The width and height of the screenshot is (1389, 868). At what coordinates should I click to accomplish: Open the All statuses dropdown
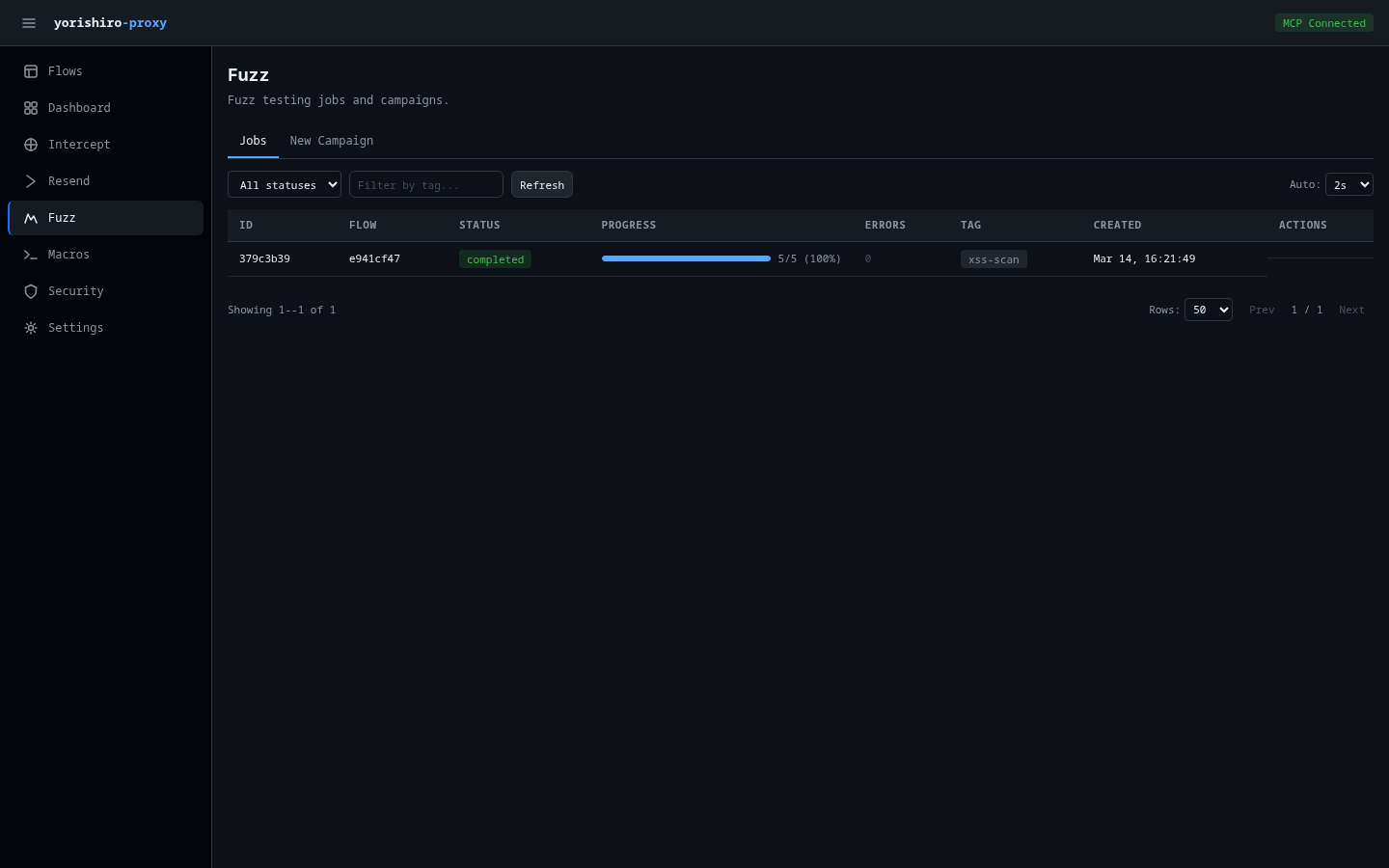(285, 184)
